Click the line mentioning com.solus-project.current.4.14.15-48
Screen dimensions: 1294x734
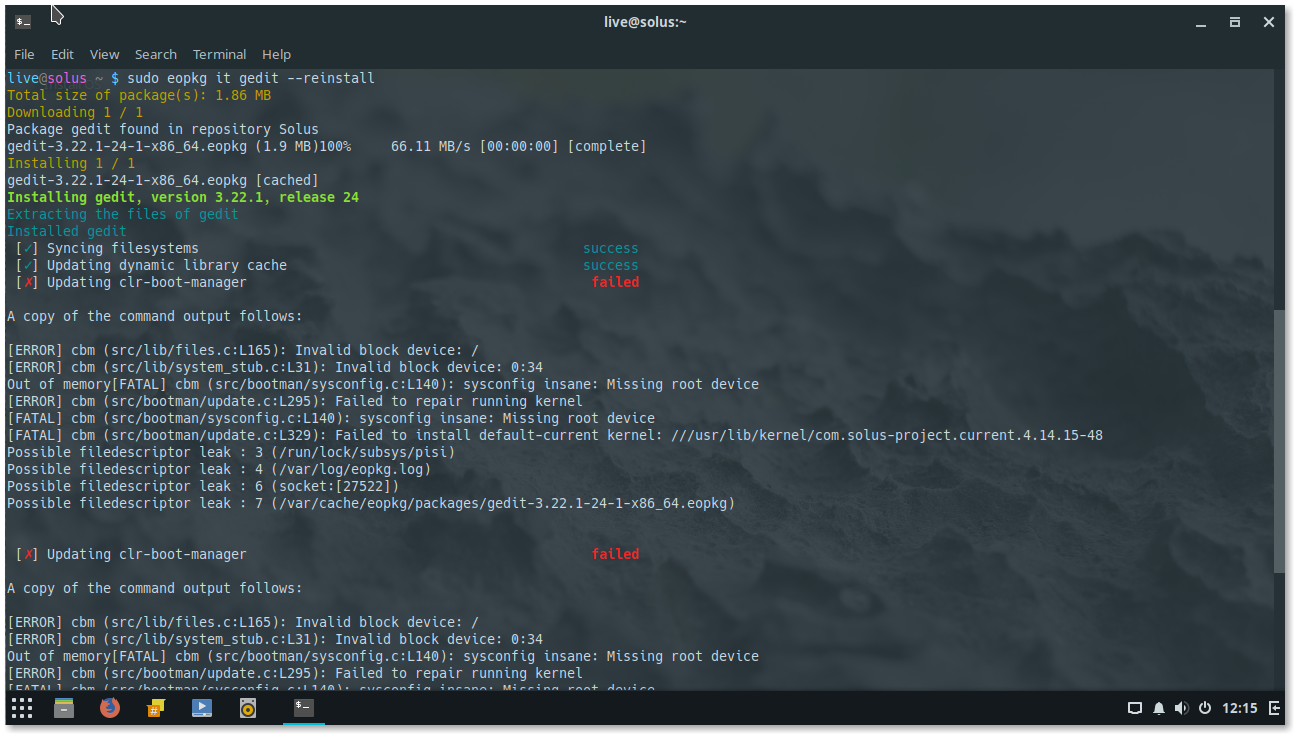[555, 435]
